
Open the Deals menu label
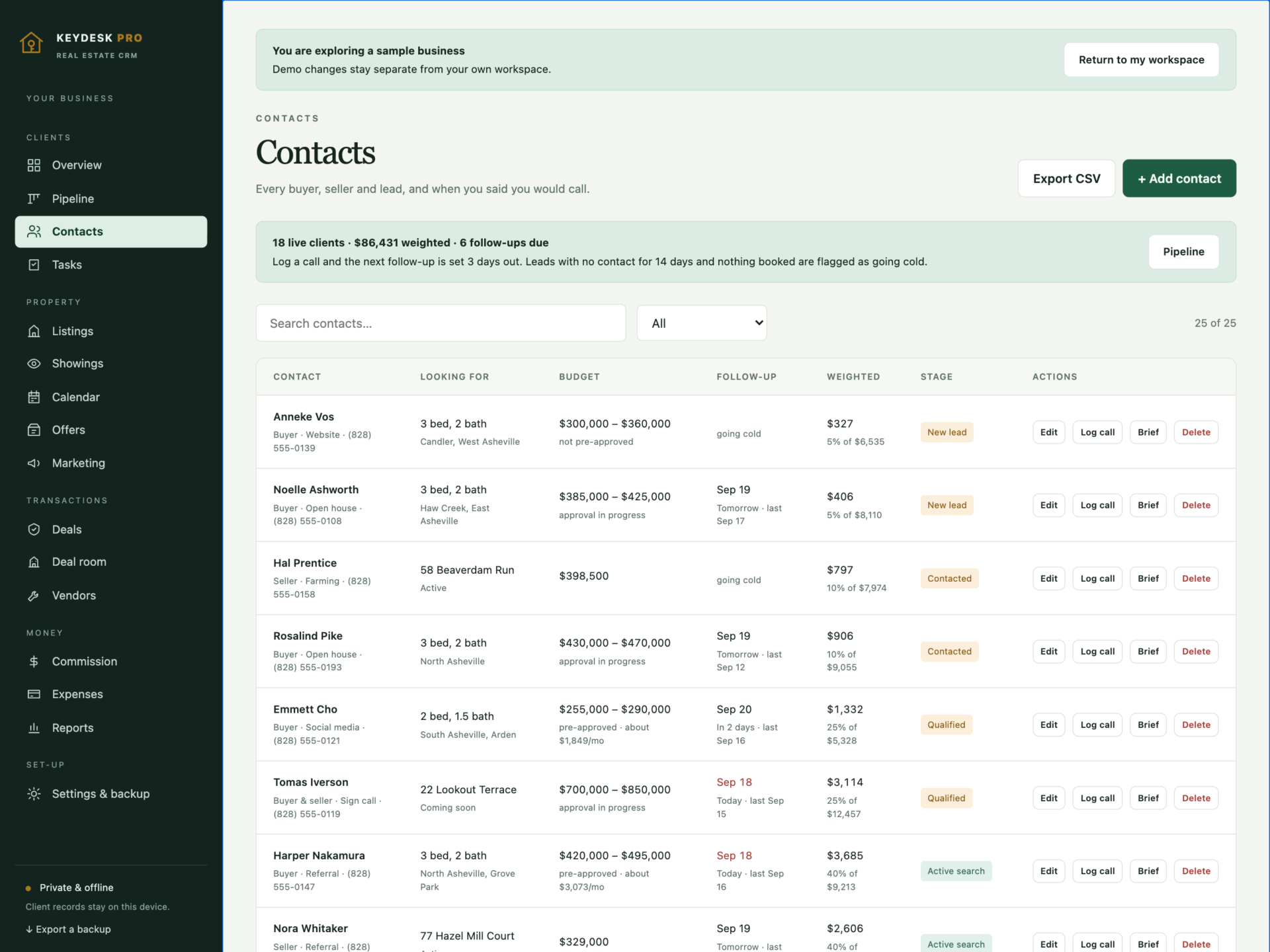tap(67, 530)
